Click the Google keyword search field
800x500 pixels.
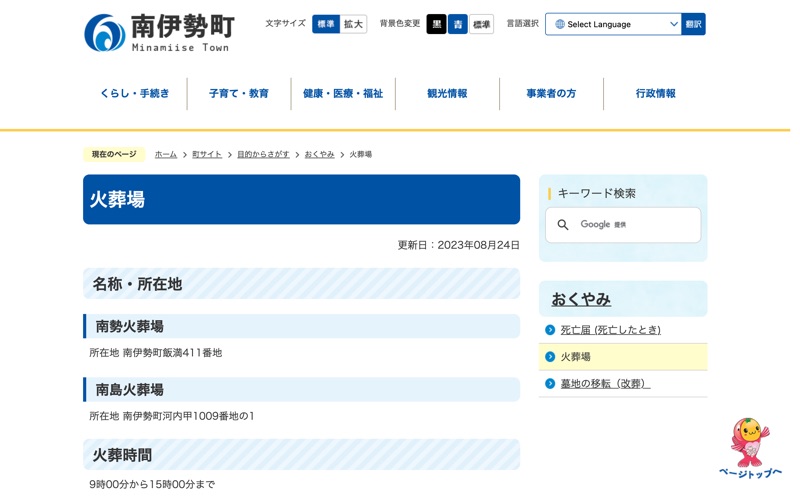pos(623,224)
